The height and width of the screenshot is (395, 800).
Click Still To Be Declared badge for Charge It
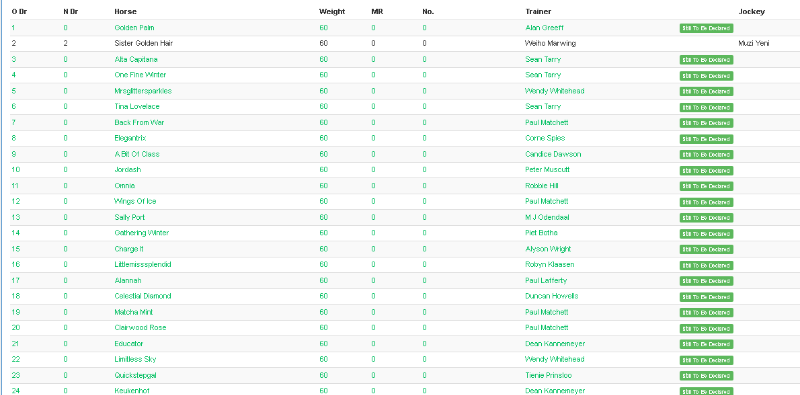(x=706, y=250)
